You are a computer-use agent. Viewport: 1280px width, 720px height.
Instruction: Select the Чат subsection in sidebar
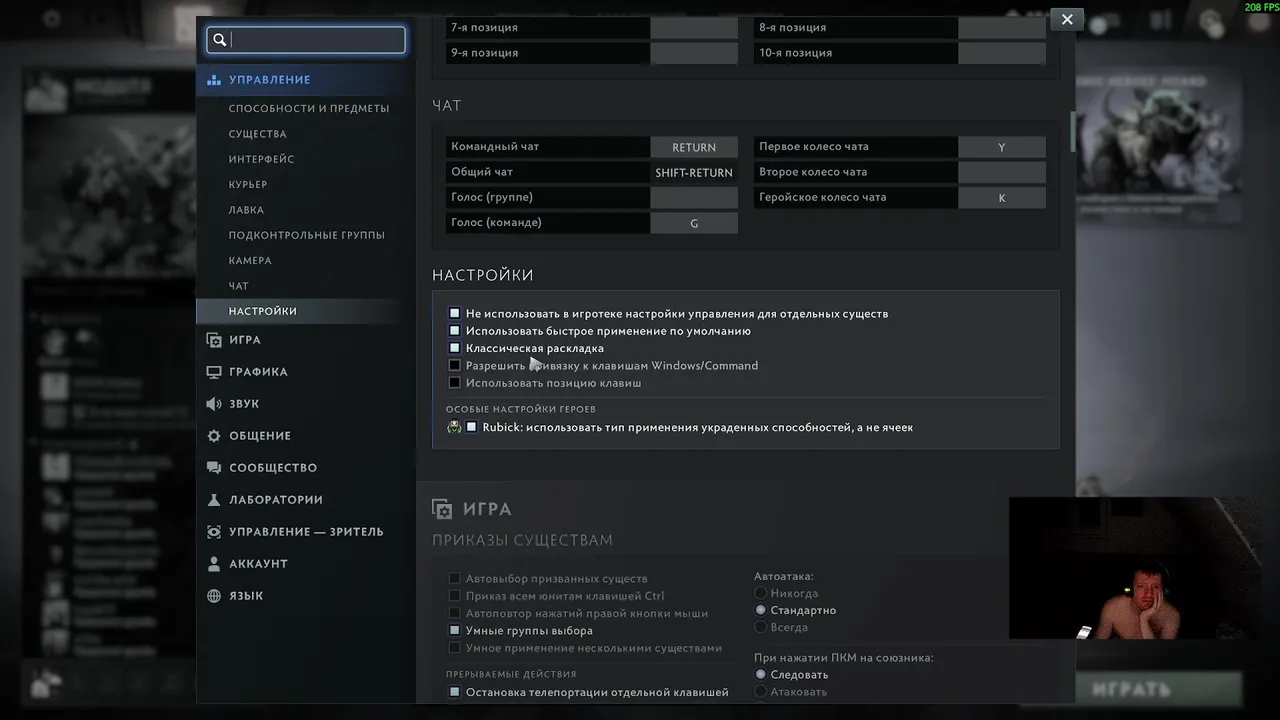click(239, 286)
